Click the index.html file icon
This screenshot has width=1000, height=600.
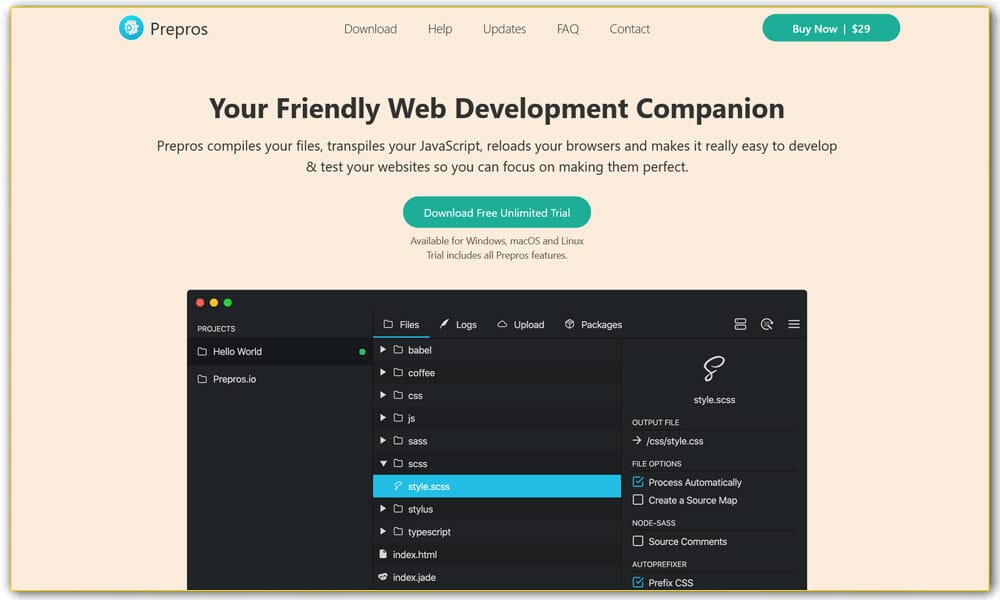383,554
